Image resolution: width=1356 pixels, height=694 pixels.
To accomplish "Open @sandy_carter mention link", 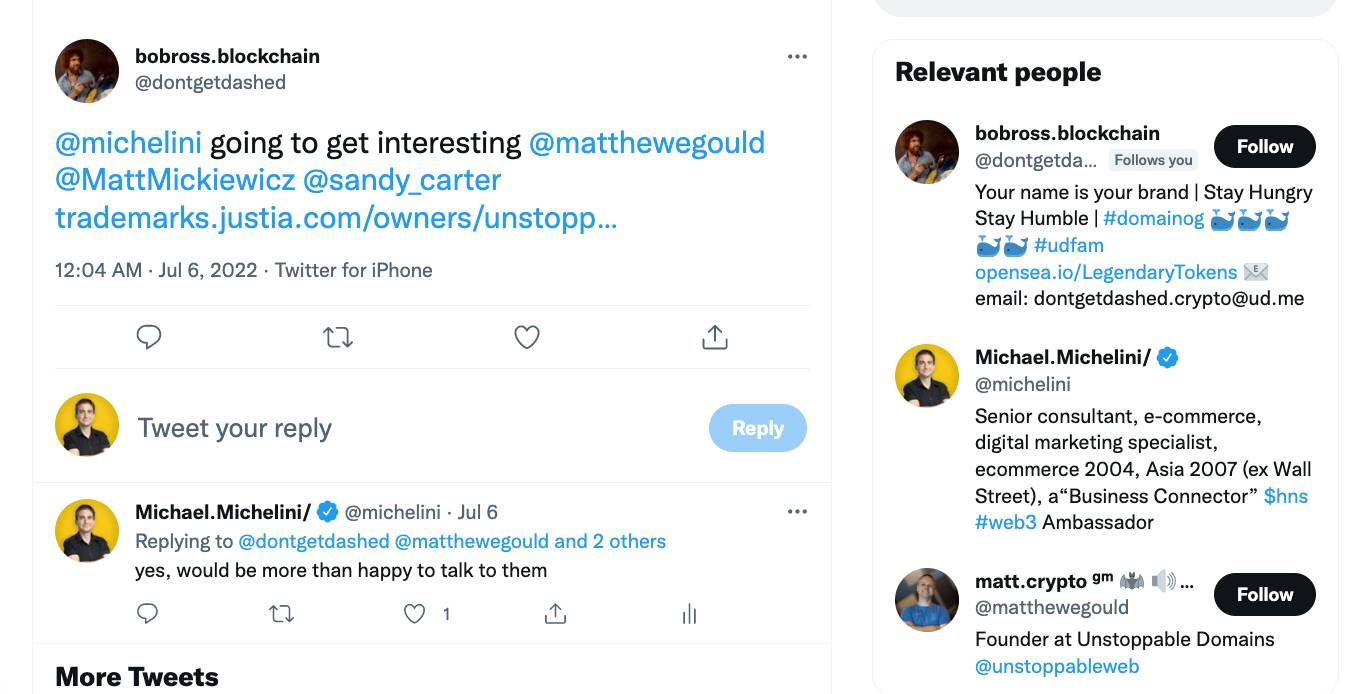I will [x=402, y=180].
